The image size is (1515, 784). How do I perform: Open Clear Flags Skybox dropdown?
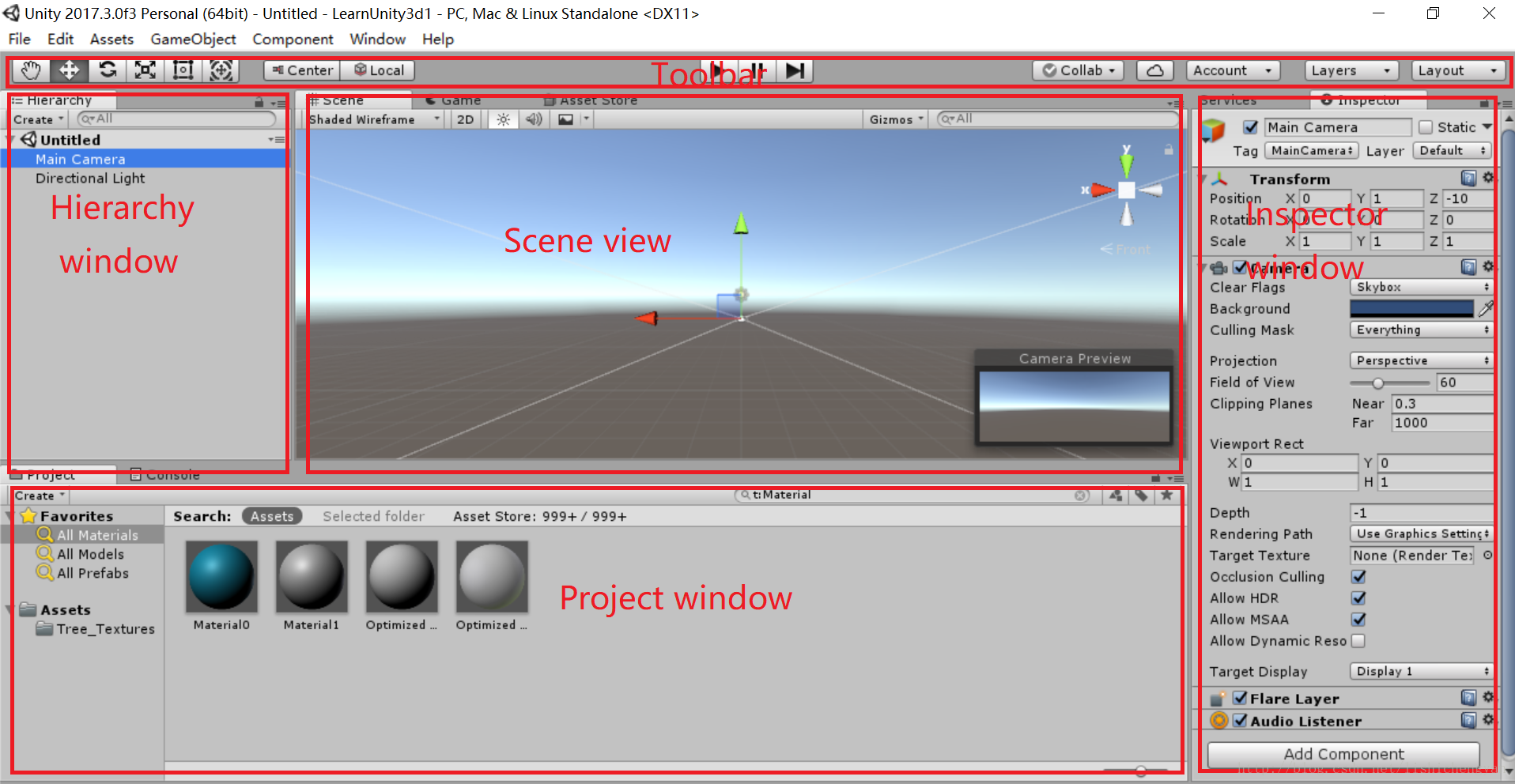tap(1422, 287)
